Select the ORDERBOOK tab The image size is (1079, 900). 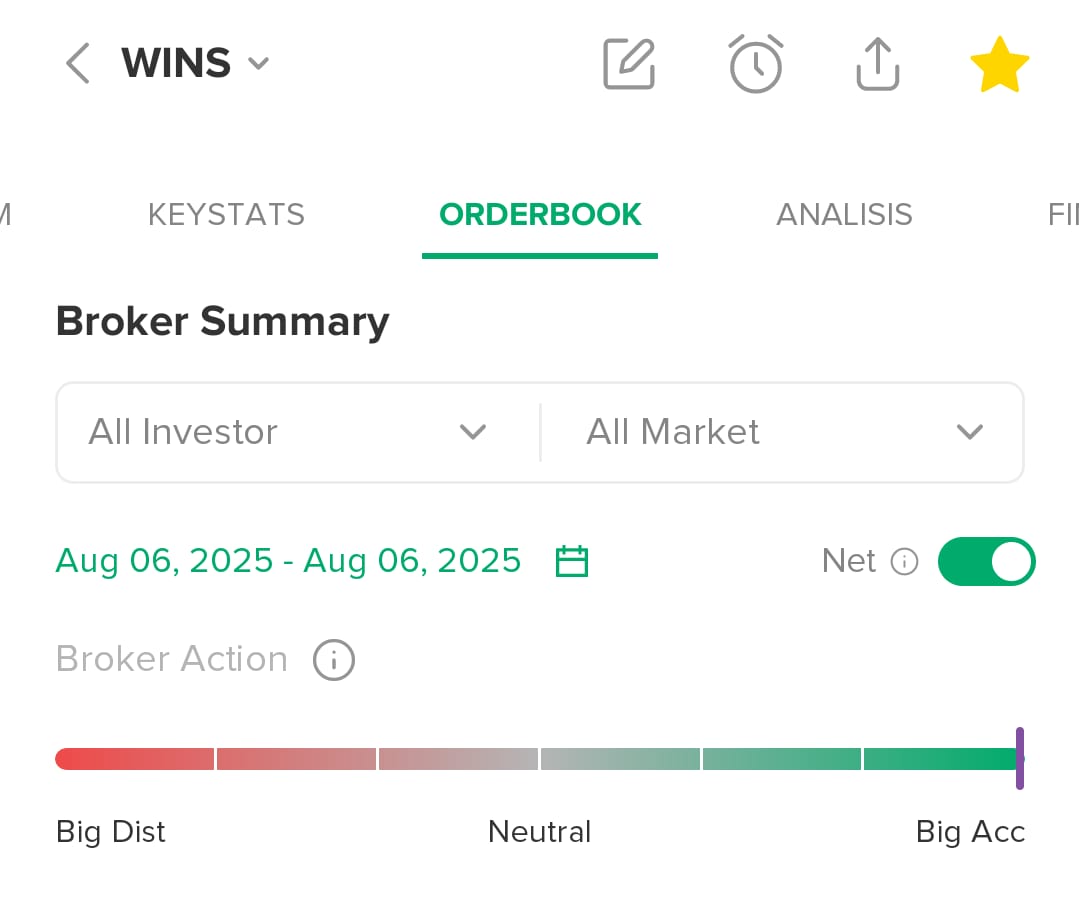tap(540, 215)
